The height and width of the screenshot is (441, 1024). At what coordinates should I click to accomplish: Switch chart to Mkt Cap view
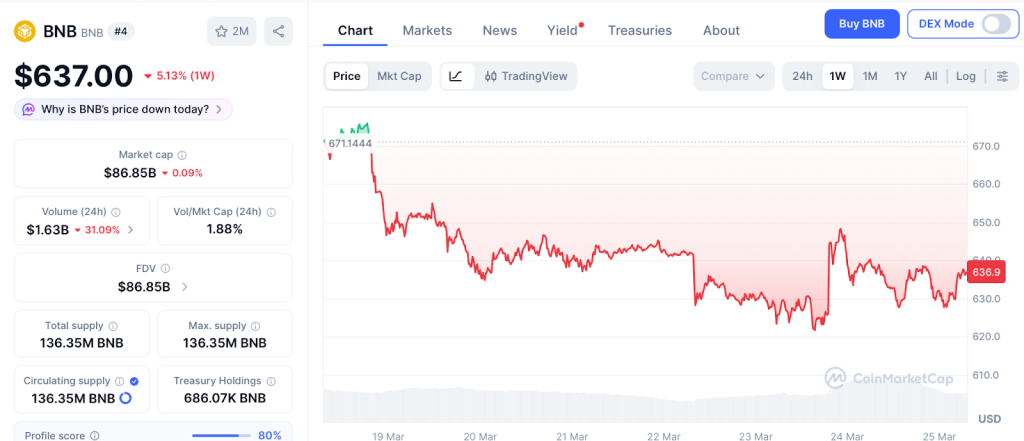click(x=399, y=76)
